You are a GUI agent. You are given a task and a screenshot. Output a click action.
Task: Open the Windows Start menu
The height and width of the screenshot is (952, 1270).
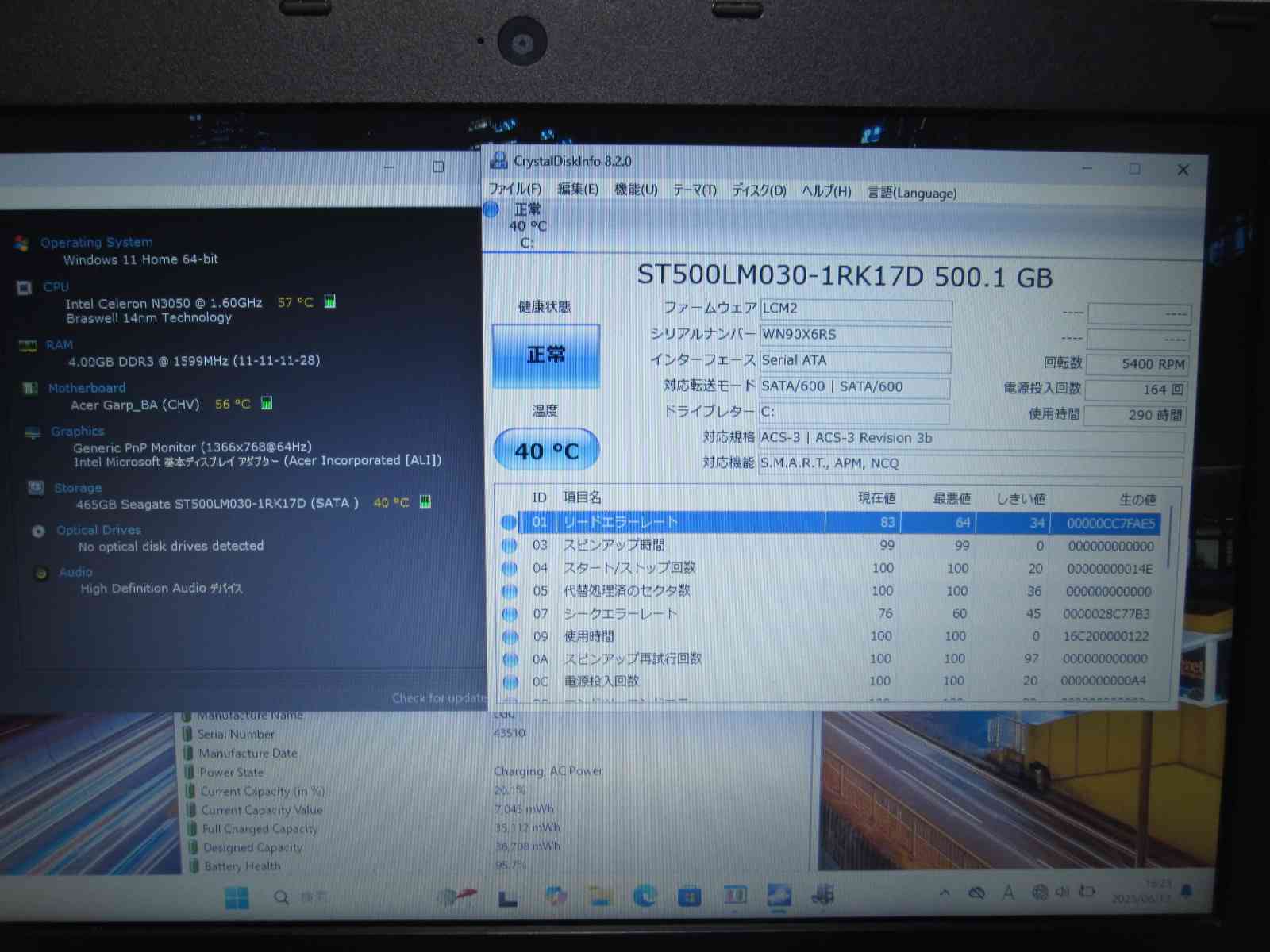[237, 897]
